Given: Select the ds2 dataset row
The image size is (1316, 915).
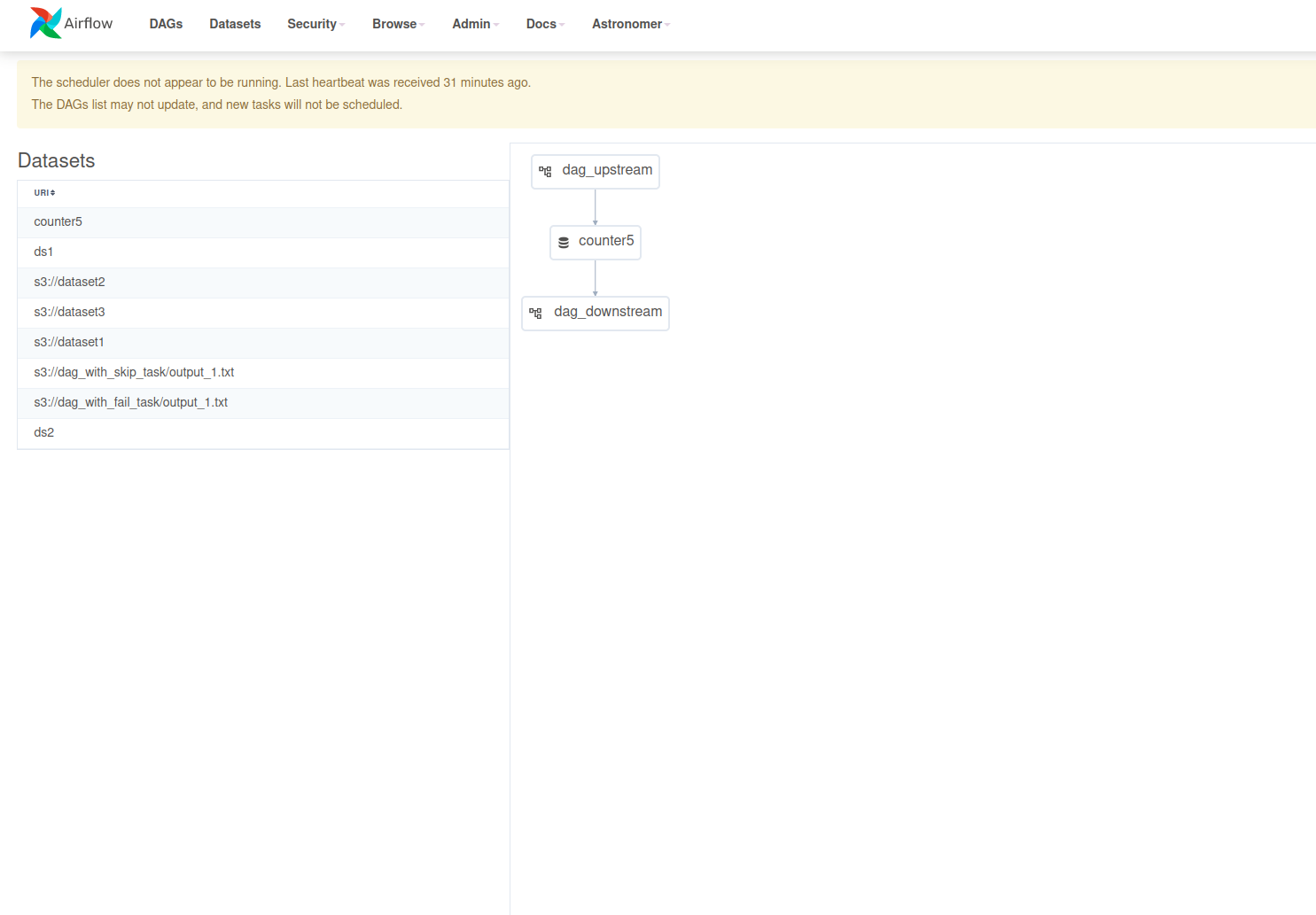Looking at the screenshot, I should (263, 433).
